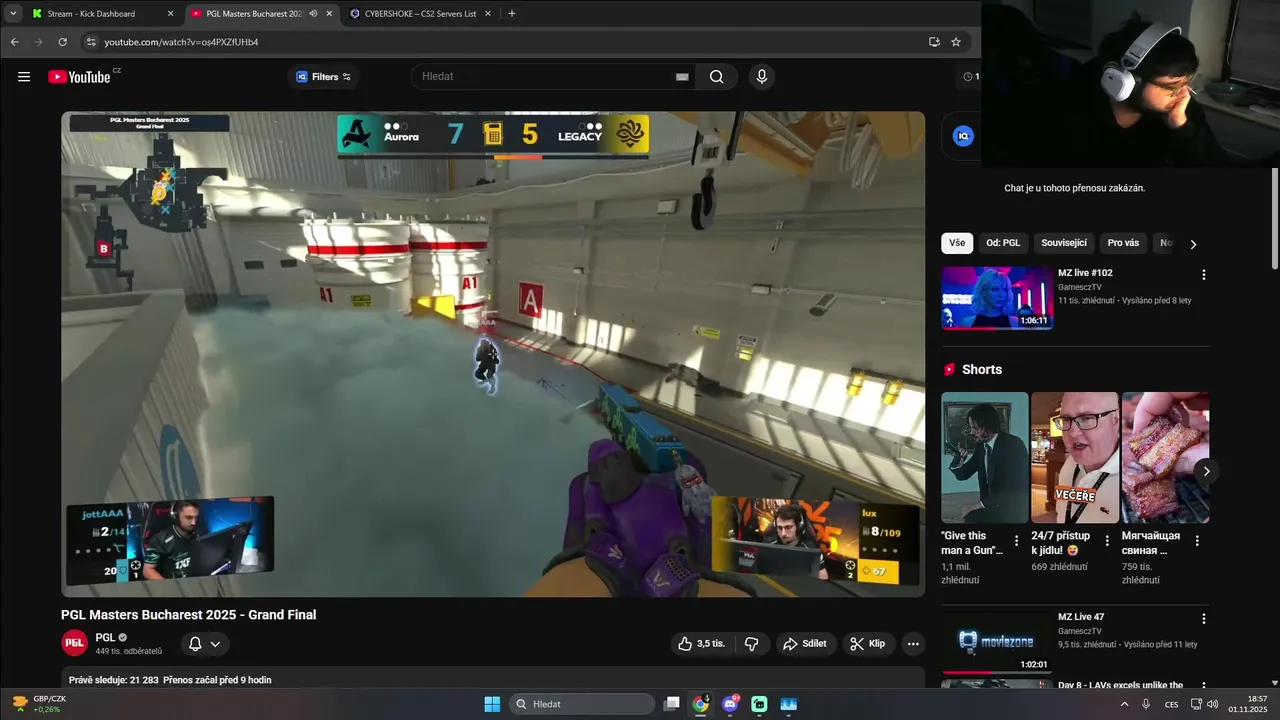Open the IQ Filters button
The height and width of the screenshot is (720, 1280).
click(323, 77)
